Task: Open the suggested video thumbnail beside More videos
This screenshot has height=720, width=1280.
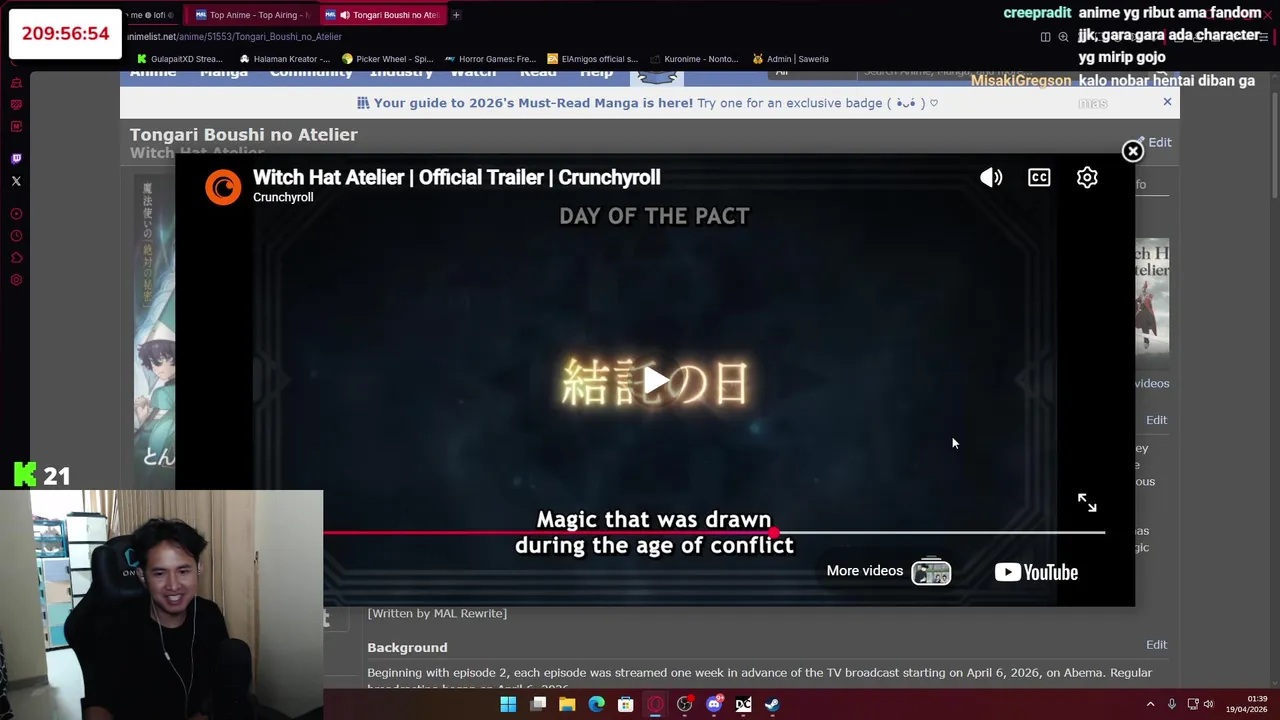Action: (x=931, y=572)
